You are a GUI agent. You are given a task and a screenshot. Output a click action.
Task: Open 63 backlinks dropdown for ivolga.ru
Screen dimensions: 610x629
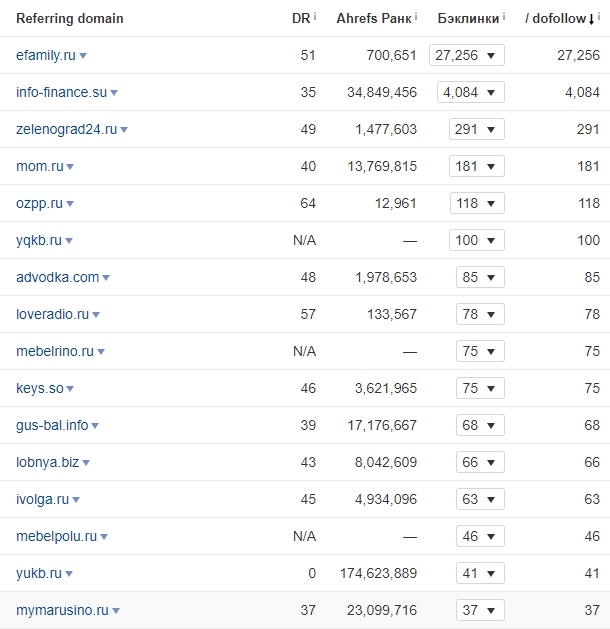(480, 499)
